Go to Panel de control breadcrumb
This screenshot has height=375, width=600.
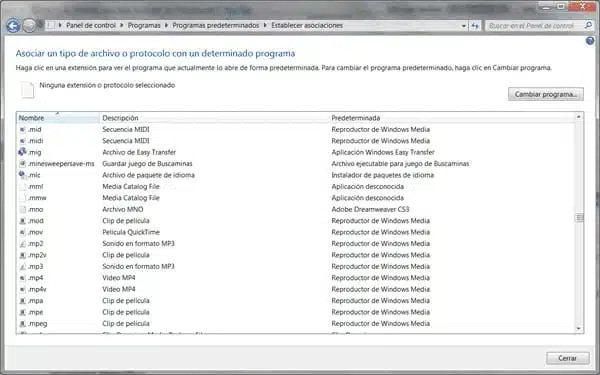(x=91, y=25)
